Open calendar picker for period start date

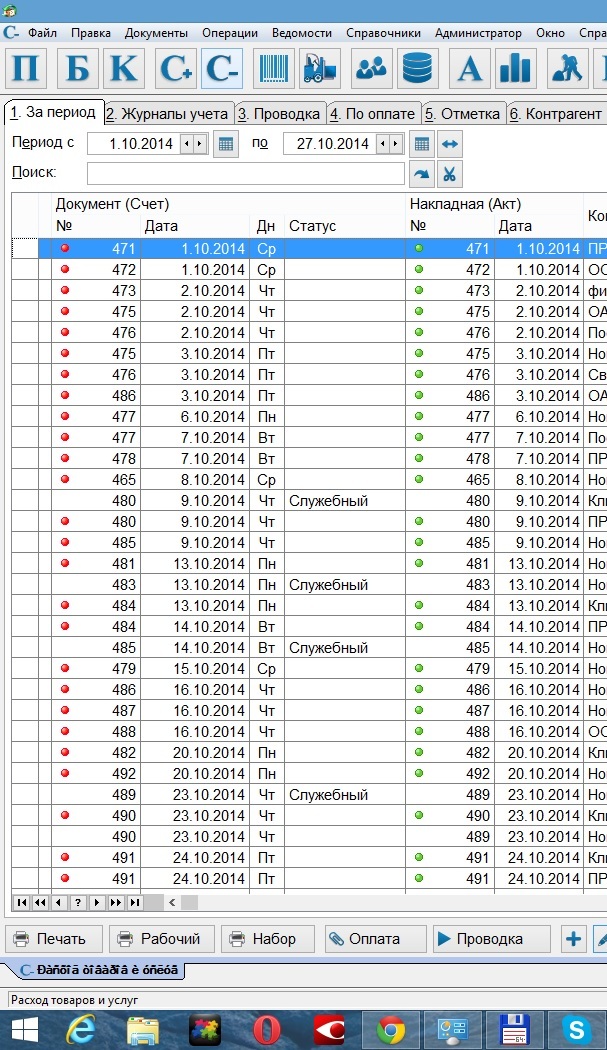pos(226,144)
